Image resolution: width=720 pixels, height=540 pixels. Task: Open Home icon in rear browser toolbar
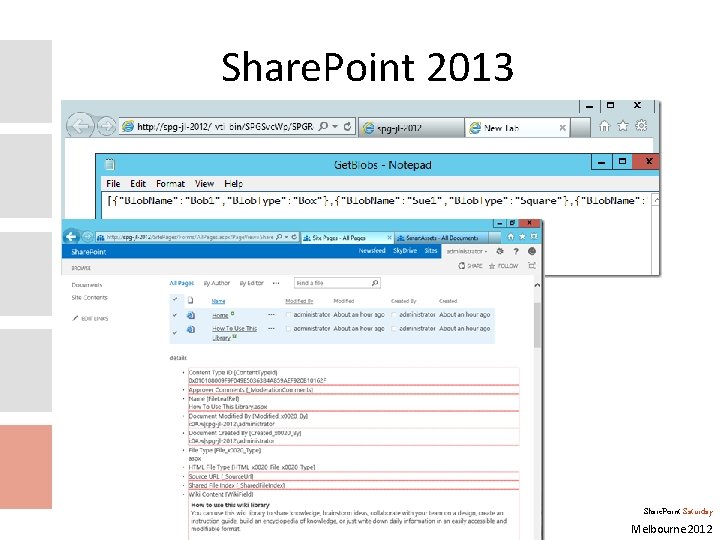coord(604,126)
